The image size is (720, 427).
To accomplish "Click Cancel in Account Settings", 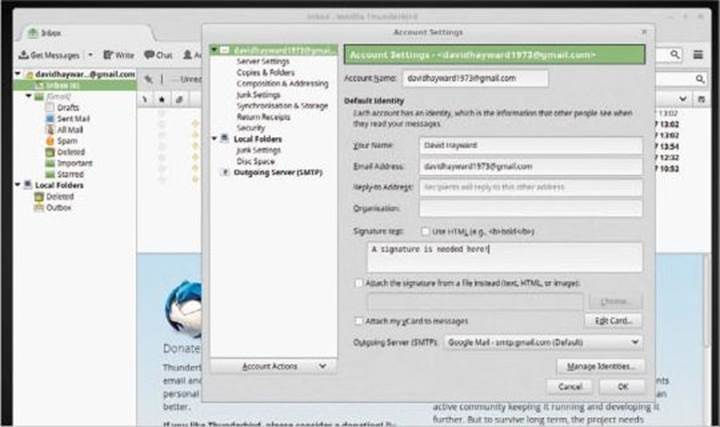I will click(570, 387).
